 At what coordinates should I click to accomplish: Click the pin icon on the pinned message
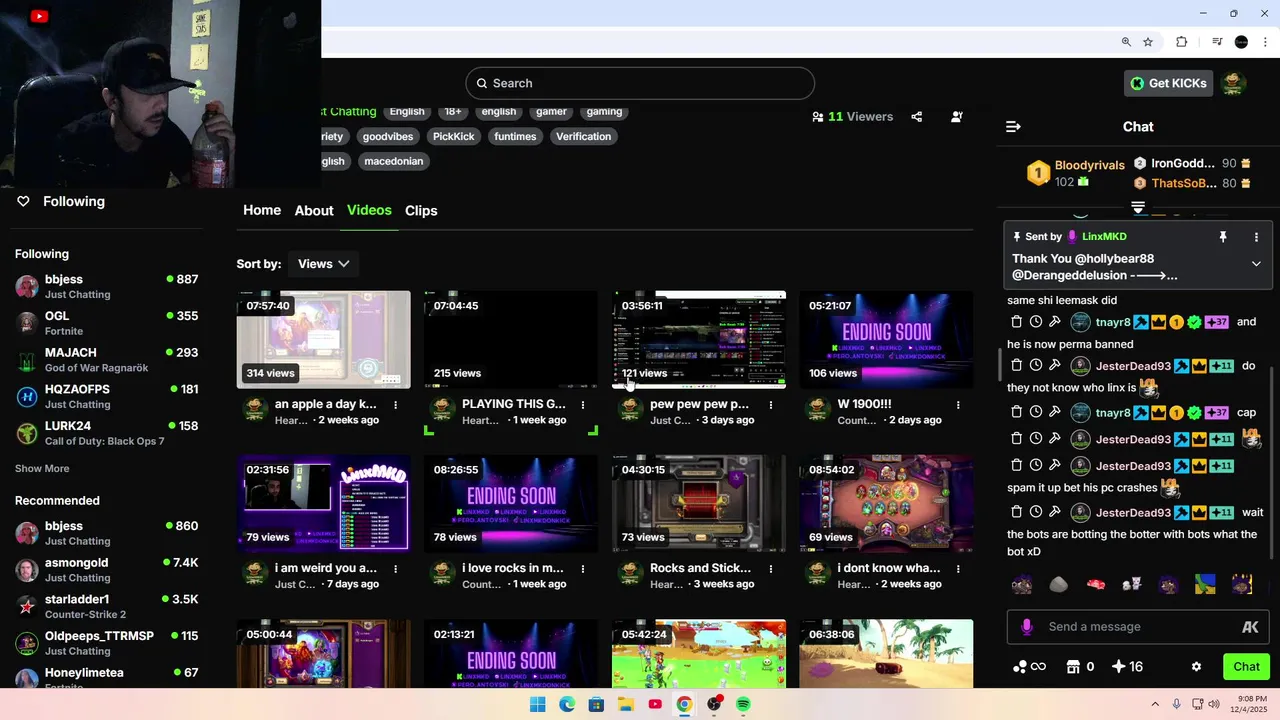(x=1222, y=237)
